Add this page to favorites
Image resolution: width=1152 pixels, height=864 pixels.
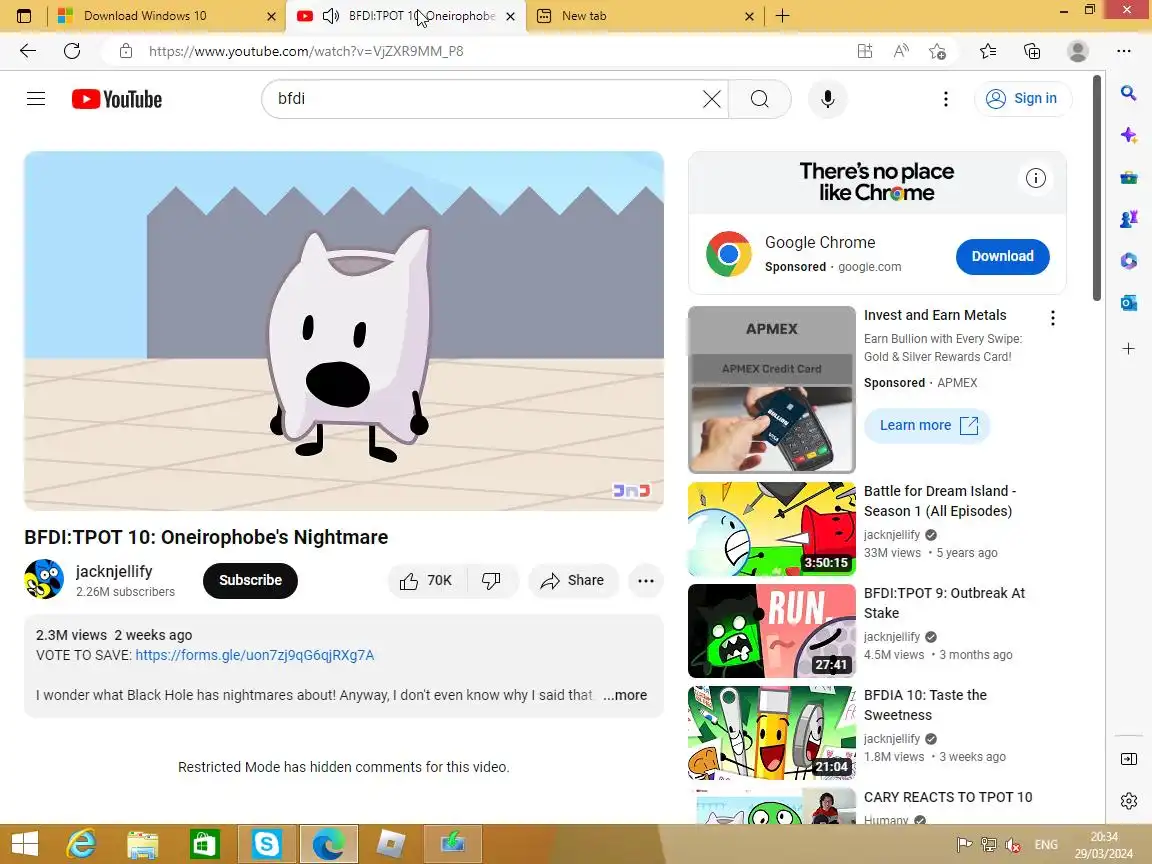pyautogui.click(x=937, y=51)
